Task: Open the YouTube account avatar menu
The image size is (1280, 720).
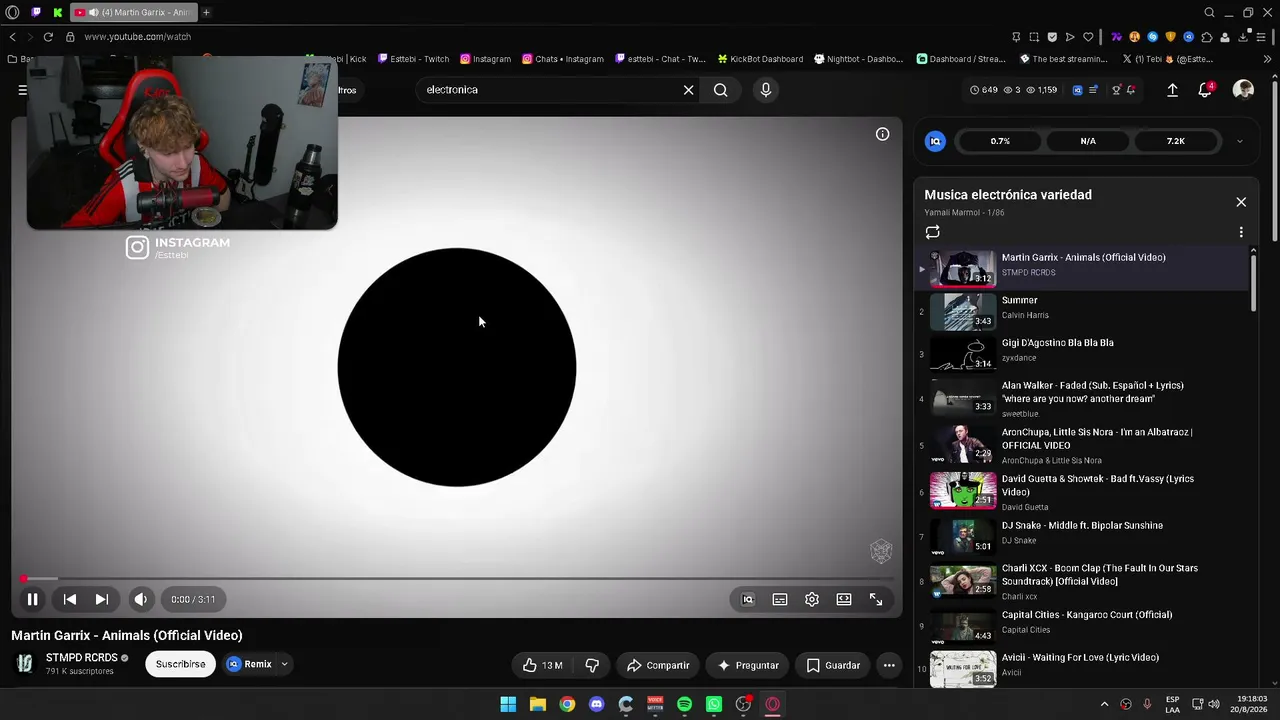Action: (1243, 90)
